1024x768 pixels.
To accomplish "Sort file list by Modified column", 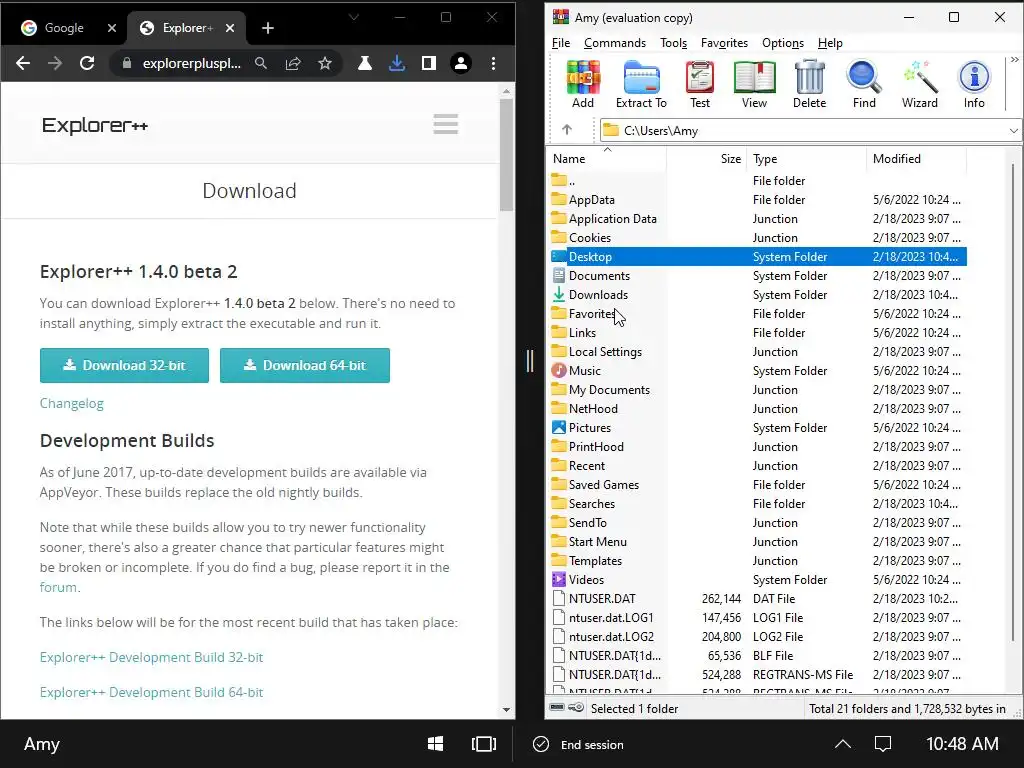I will [x=917, y=159].
